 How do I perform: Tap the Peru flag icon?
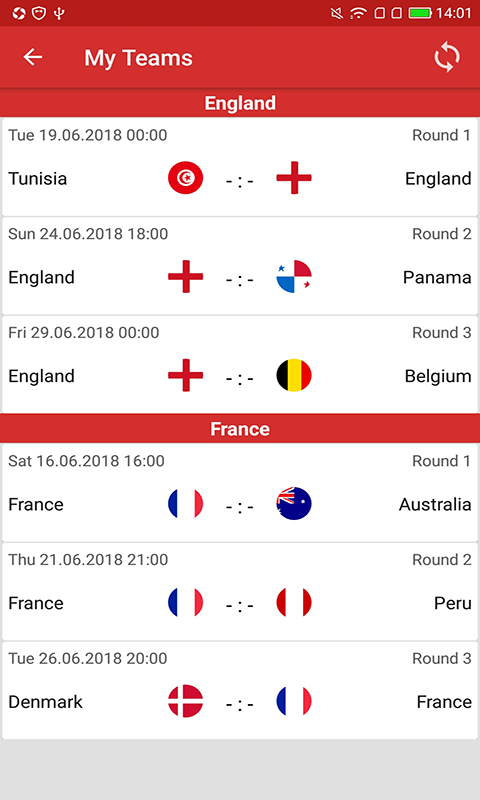294,603
